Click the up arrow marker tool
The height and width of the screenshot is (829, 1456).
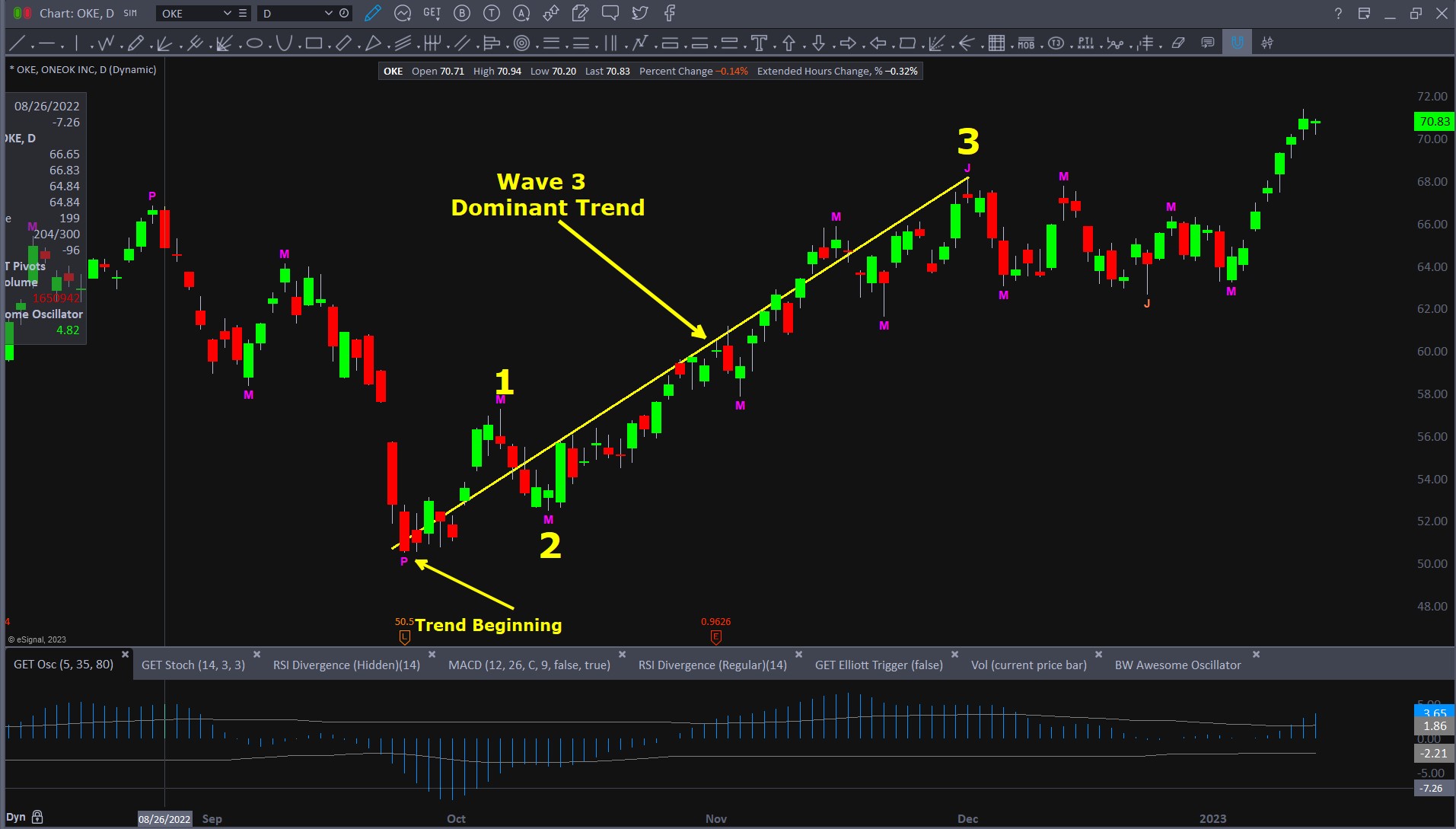(x=789, y=43)
